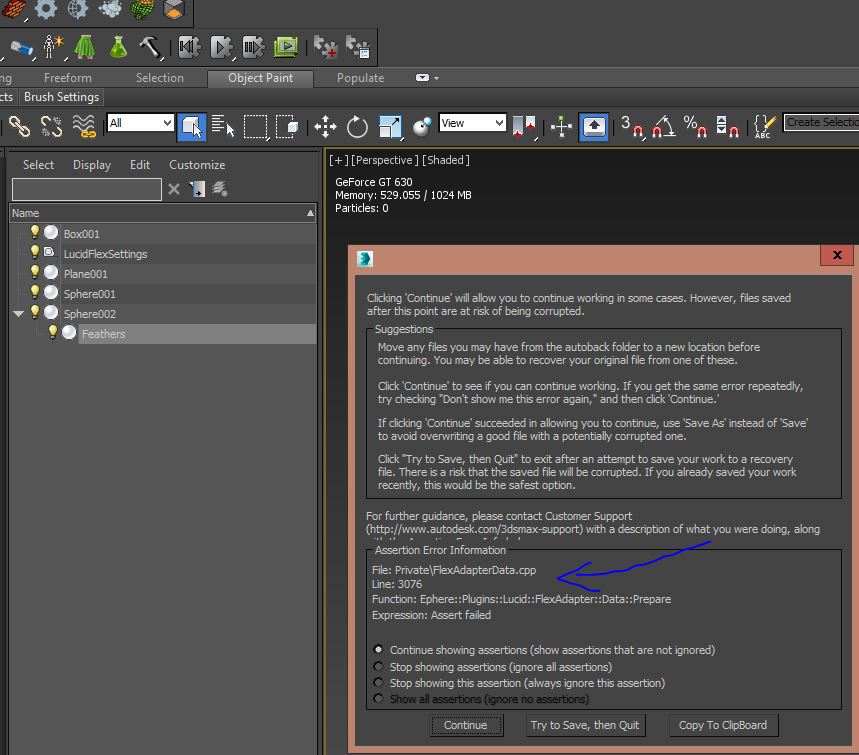The image size is (859, 755).
Task: Select the Select and Move tool
Action: point(325,126)
